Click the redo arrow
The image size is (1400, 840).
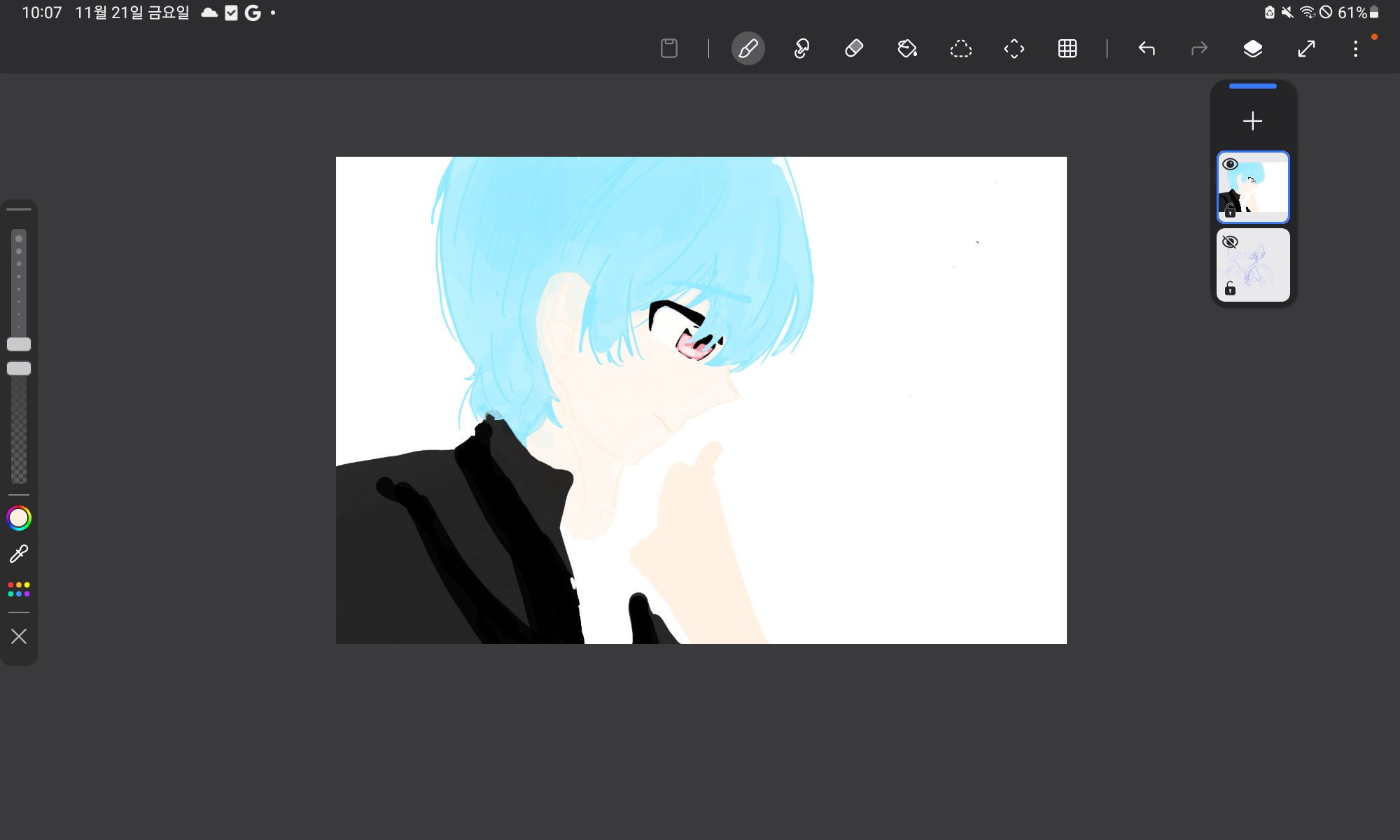1199,49
